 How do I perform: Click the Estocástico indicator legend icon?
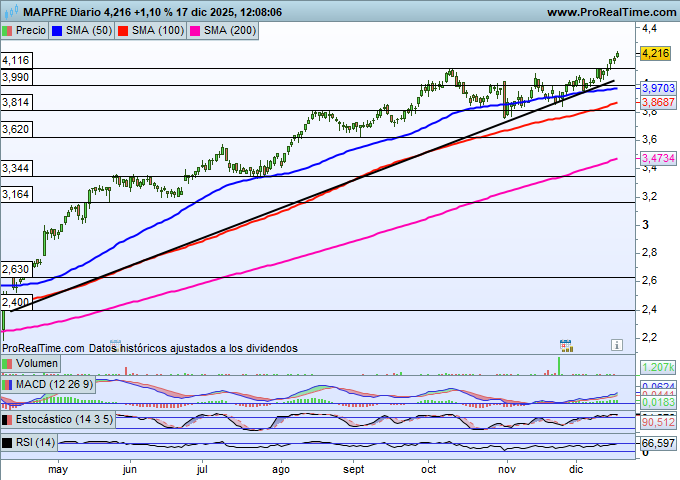point(8,420)
